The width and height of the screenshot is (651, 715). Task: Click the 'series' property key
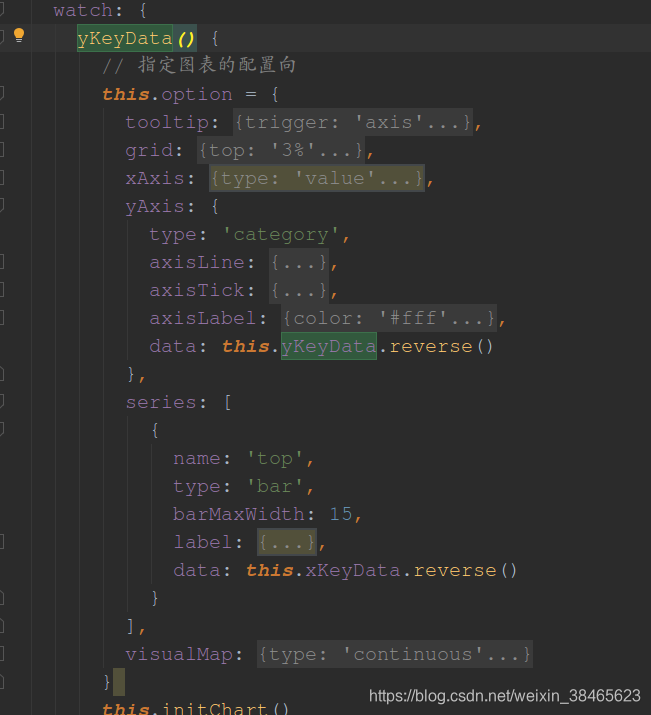point(161,402)
